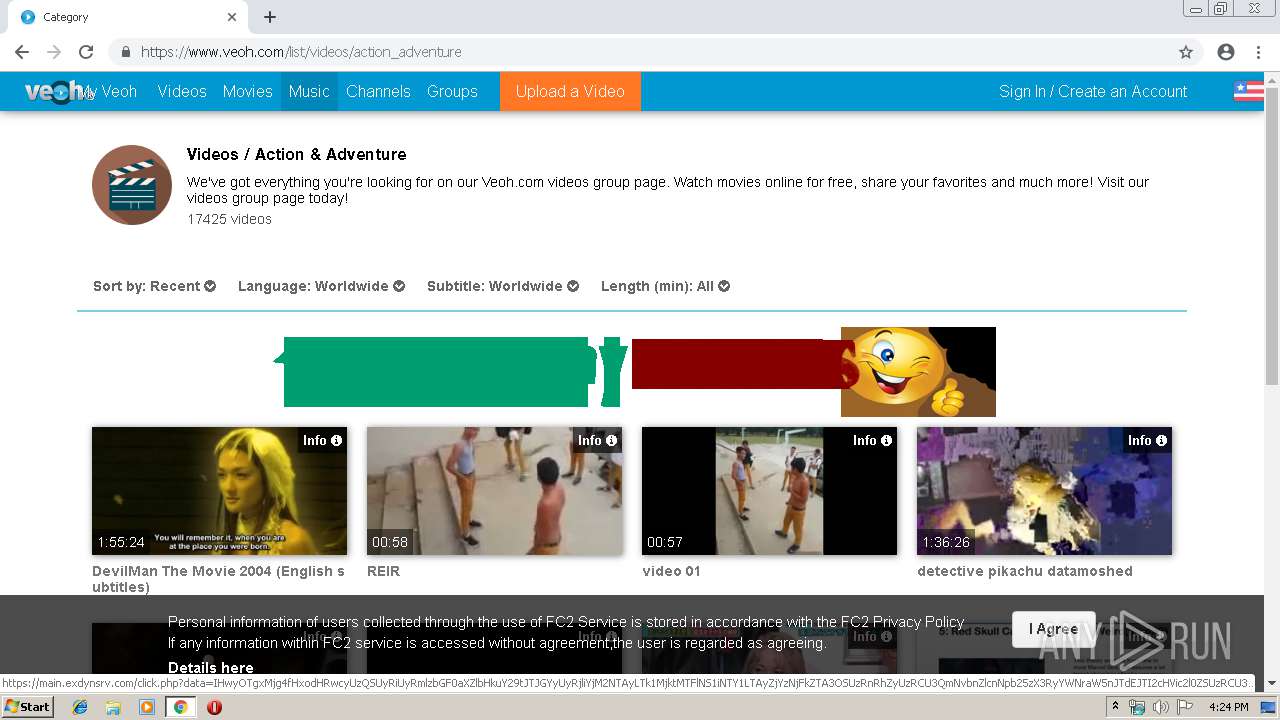Screen dimensions: 1280x720
Task: Open Groups navigation item
Action: pos(452,91)
